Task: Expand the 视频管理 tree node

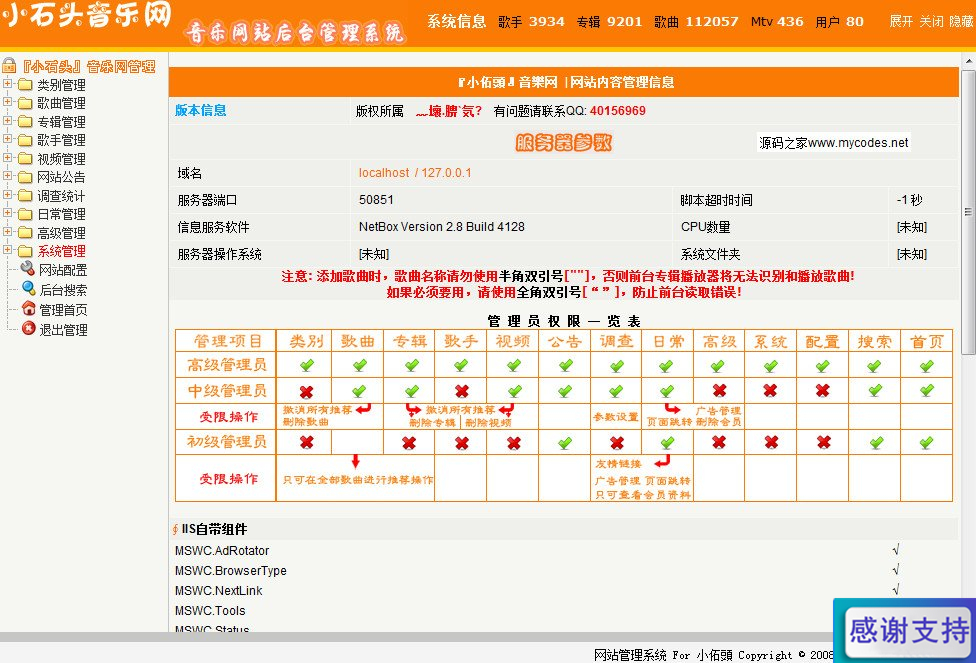Action: pyautogui.click(x=7, y=158)
